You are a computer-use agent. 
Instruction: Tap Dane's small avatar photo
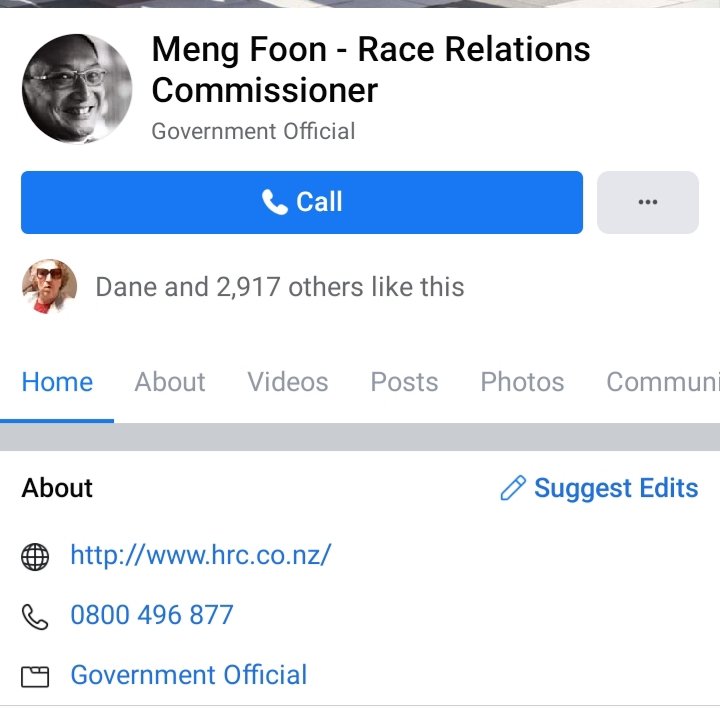49,287
